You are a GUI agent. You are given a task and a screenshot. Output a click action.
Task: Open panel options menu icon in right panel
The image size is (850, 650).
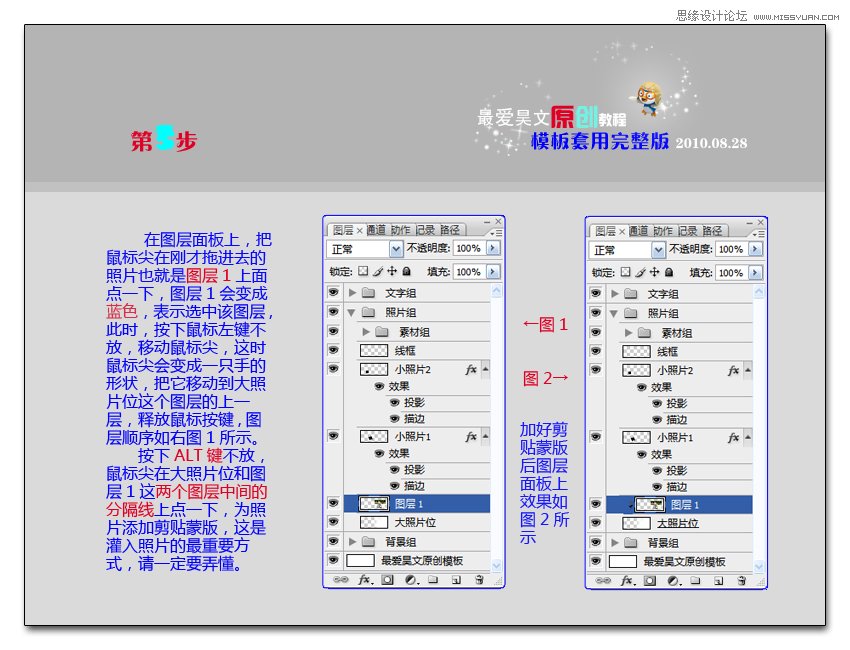(758, 234)
